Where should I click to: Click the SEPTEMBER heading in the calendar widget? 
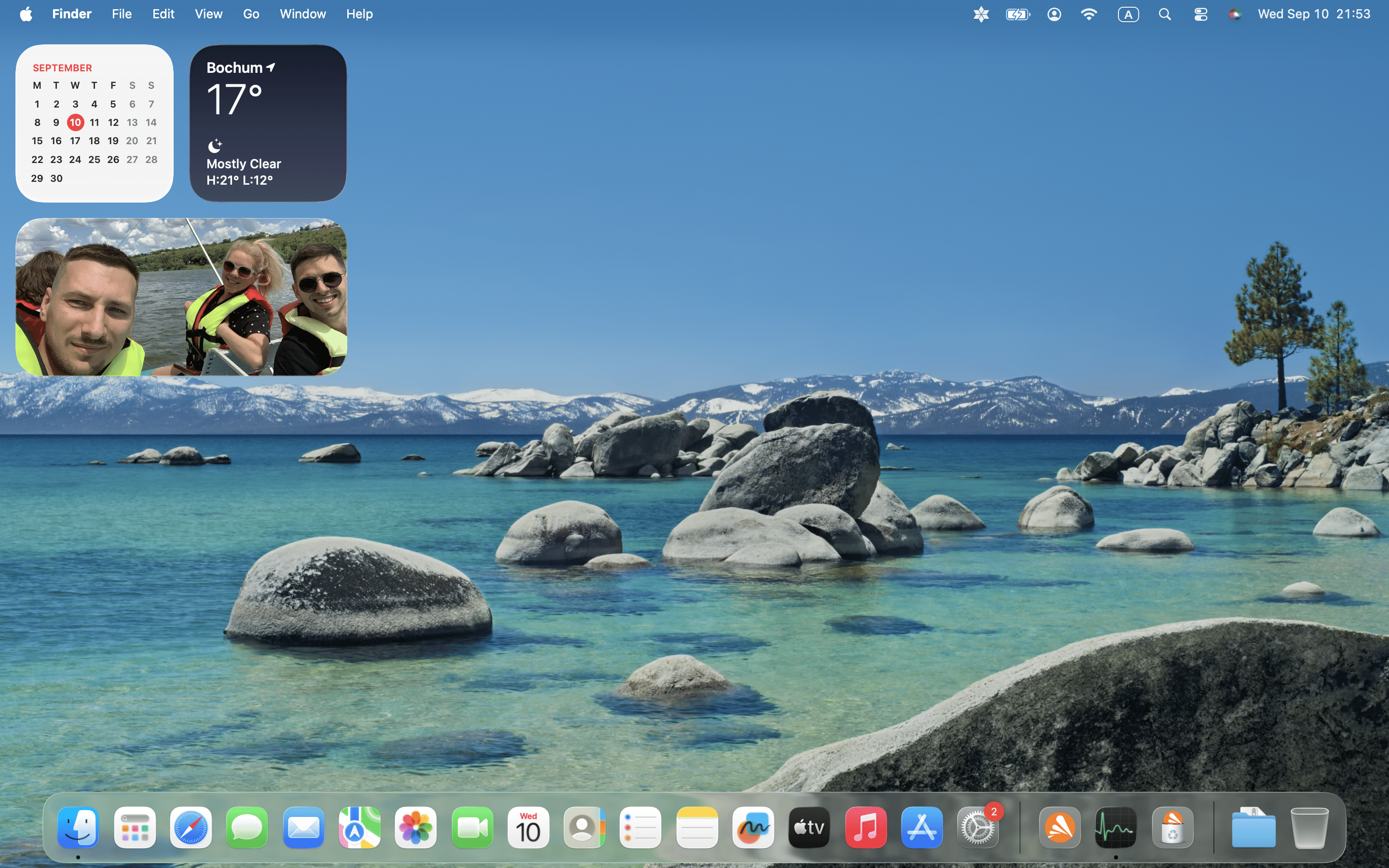(x=62, y=68)
